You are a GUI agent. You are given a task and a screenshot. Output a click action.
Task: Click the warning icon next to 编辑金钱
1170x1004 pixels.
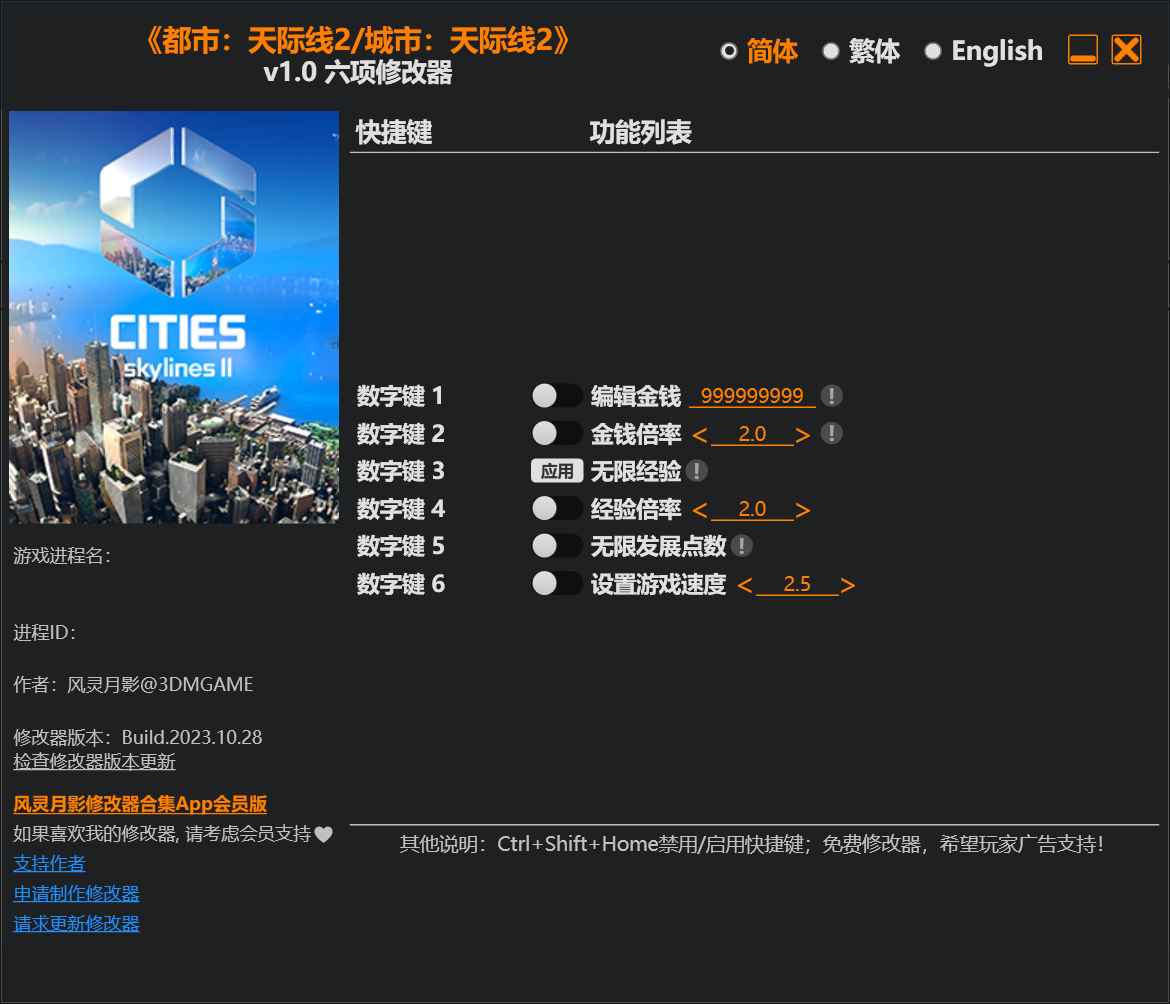831,396
